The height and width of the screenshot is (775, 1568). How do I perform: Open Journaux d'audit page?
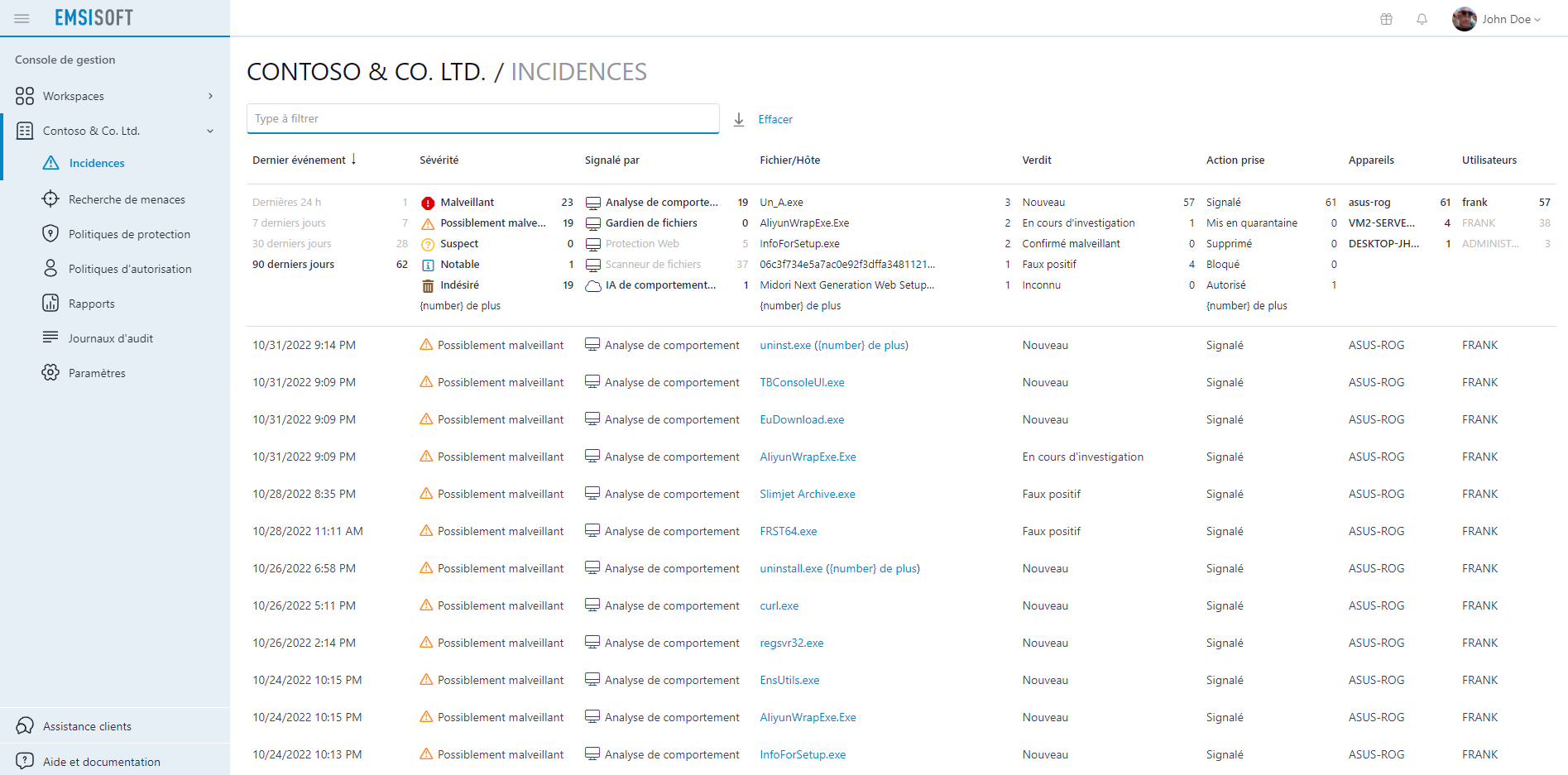pos(110,338)
